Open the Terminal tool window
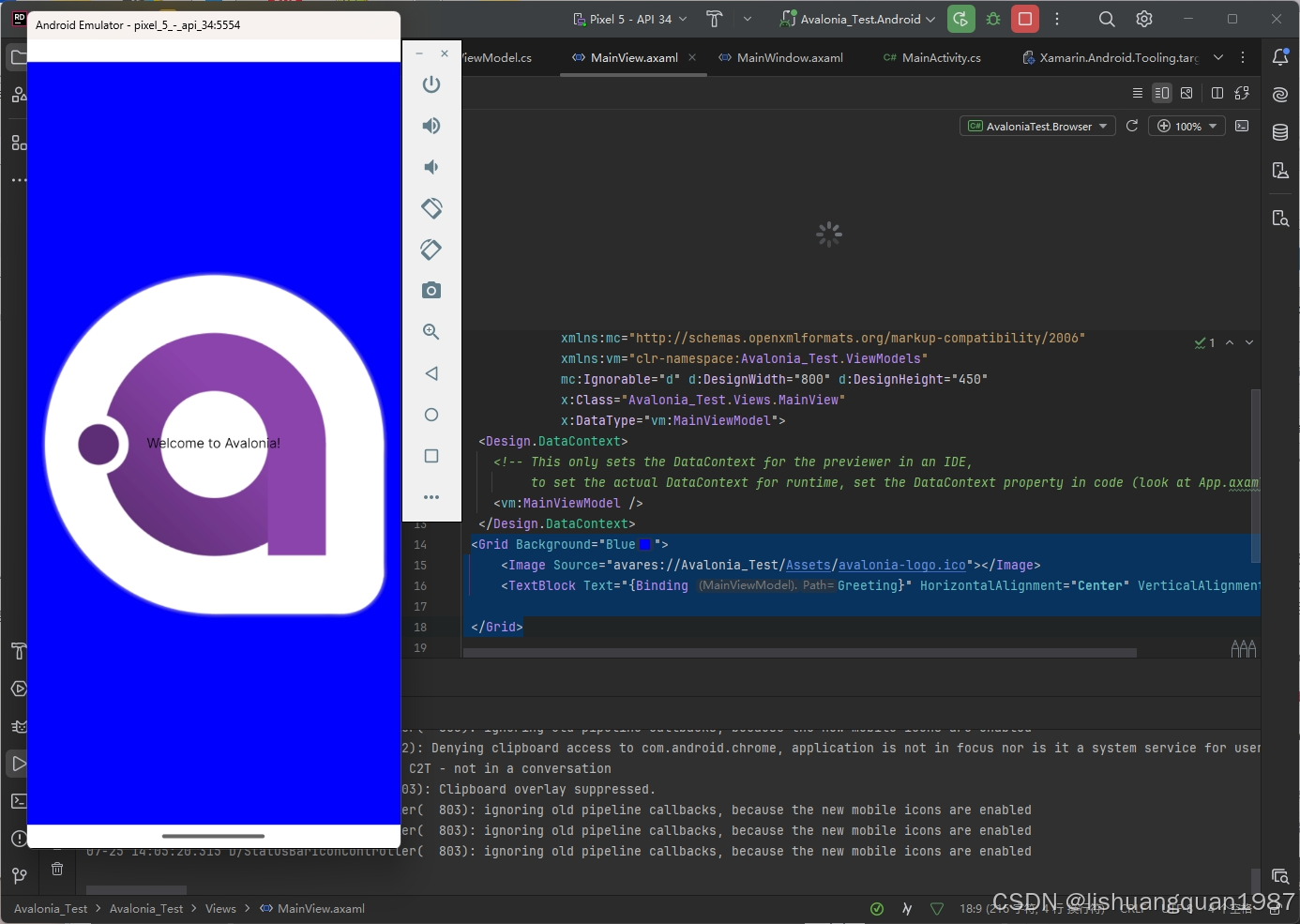This screenshot has width=1300, height=924. 19,801
